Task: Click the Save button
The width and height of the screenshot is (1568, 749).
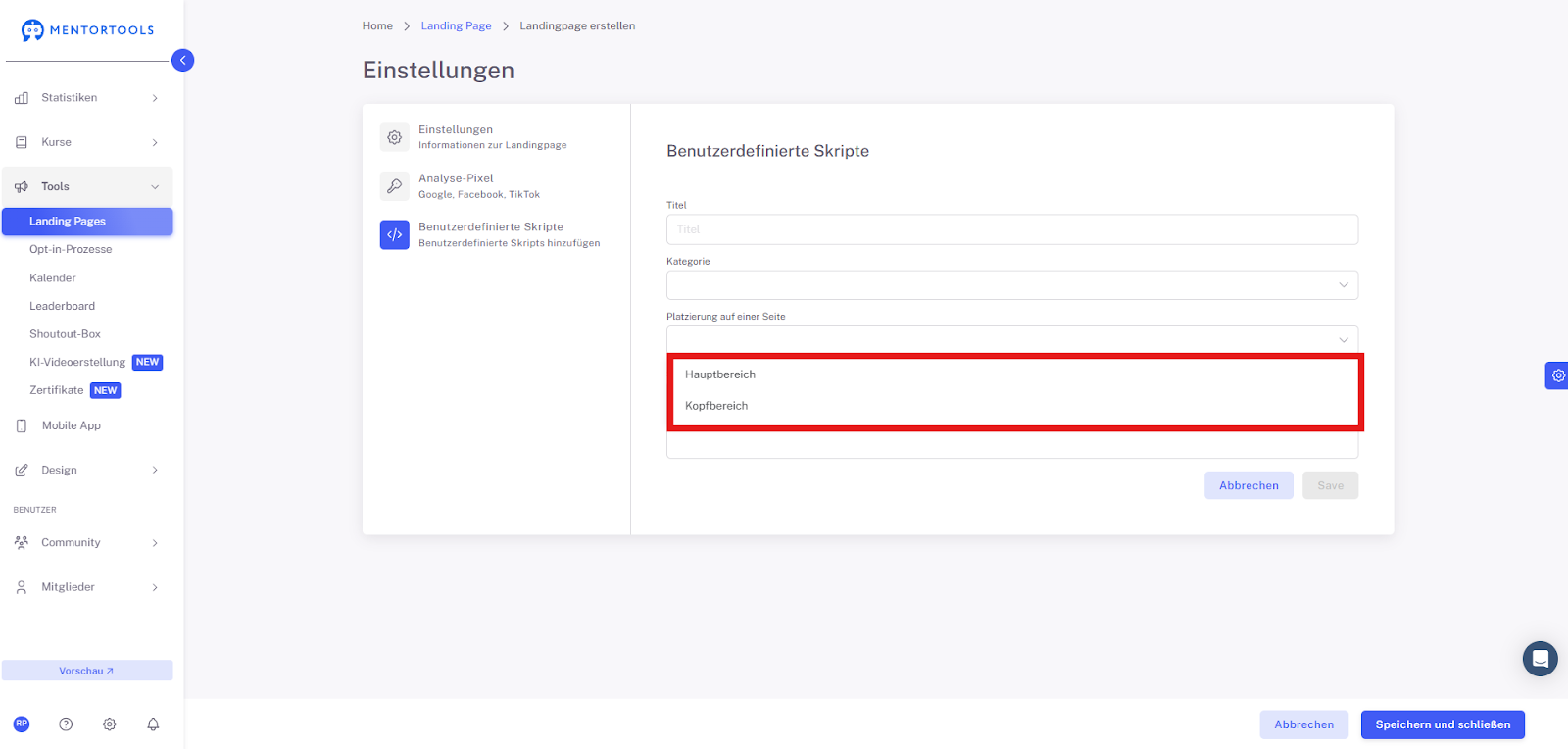Action: pos(1330,485)
